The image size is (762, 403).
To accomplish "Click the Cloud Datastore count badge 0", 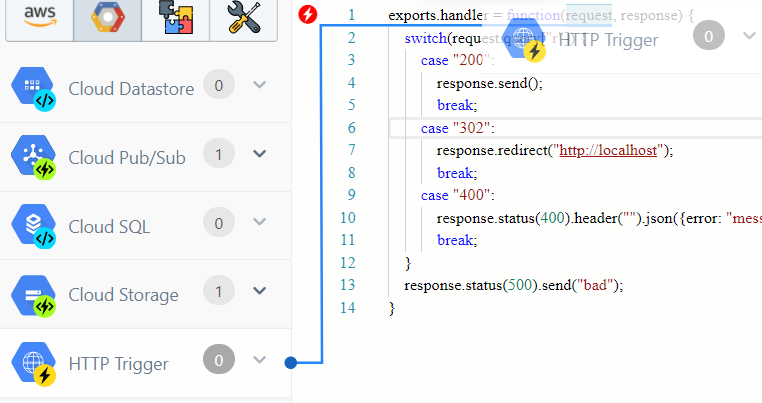I will pyautogui.click(x=219, y=85).
